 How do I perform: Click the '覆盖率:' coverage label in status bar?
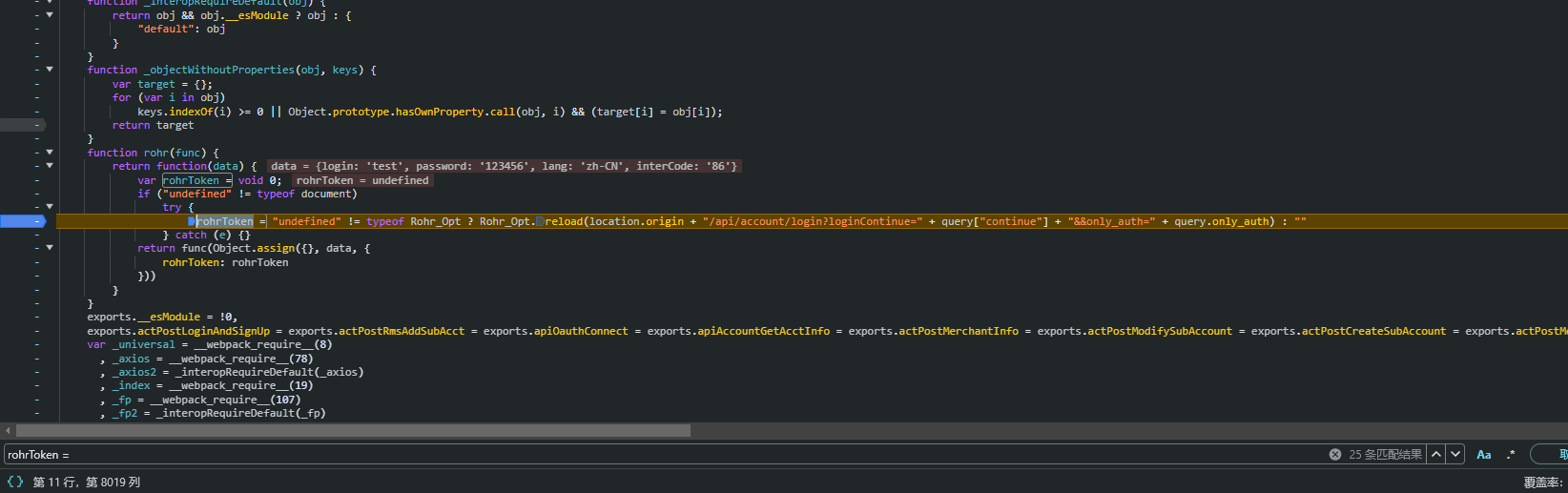(1542, 483)
